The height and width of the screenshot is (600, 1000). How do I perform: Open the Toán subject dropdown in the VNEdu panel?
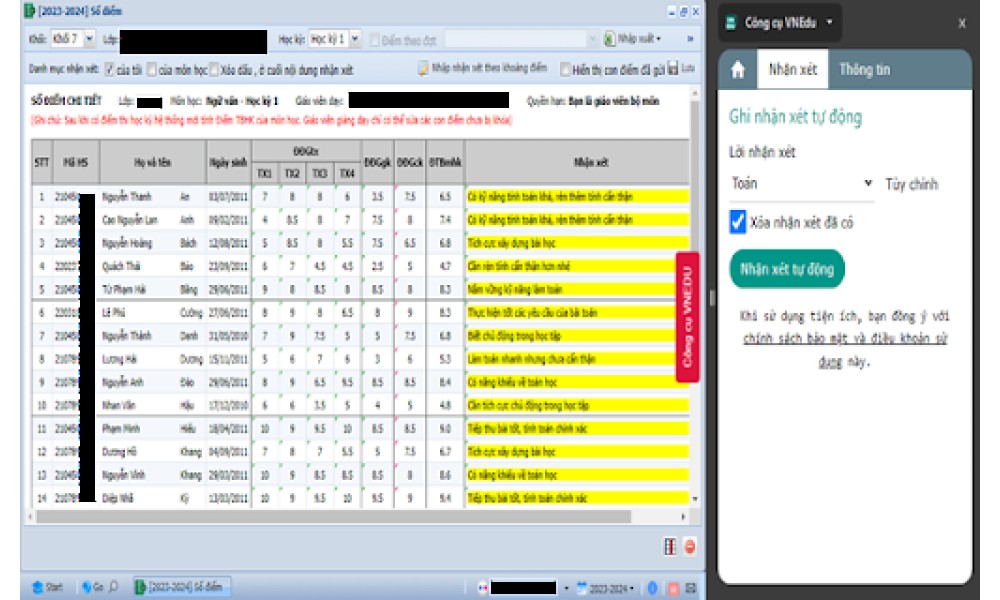[802, 184]
